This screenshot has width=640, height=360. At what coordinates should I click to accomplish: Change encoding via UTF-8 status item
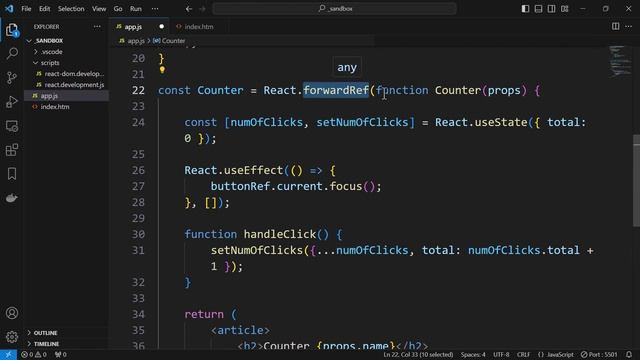coord(501,355)
